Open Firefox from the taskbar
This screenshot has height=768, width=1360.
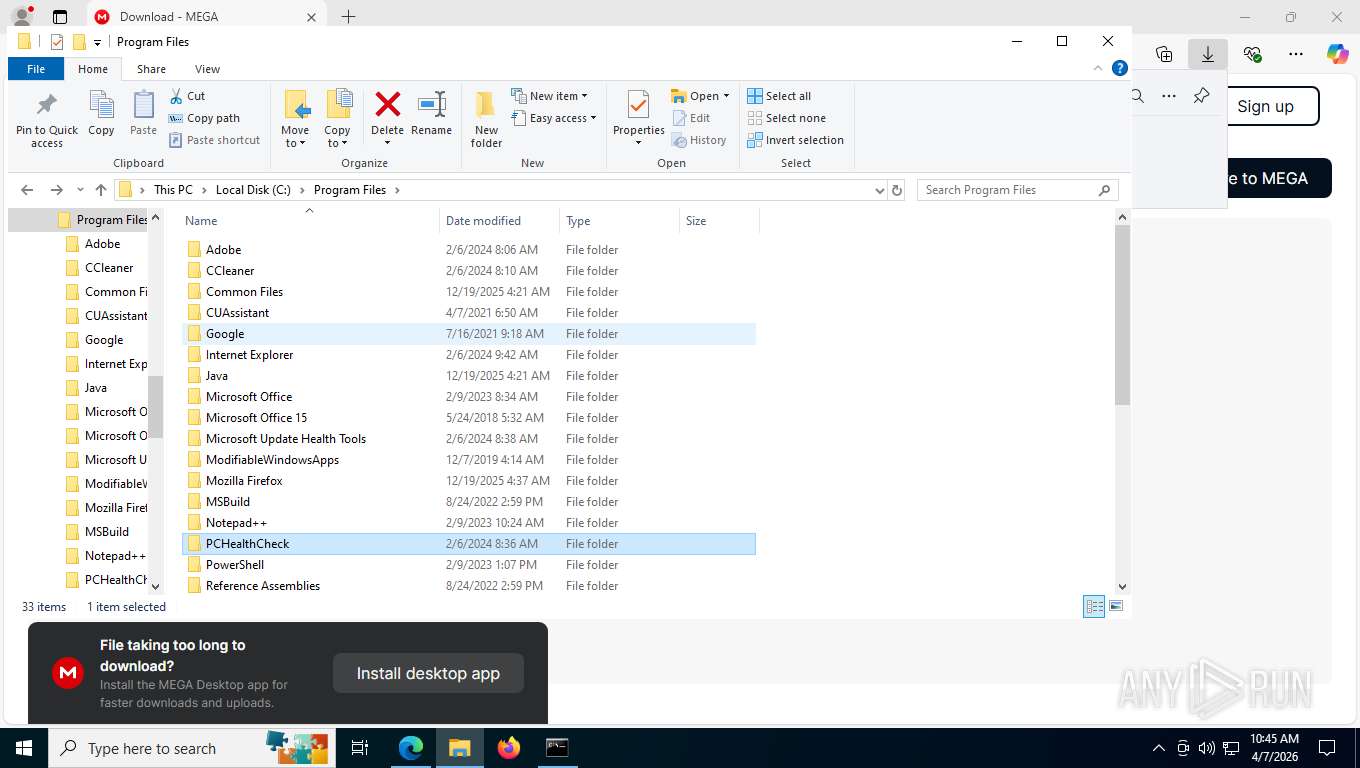509,747
